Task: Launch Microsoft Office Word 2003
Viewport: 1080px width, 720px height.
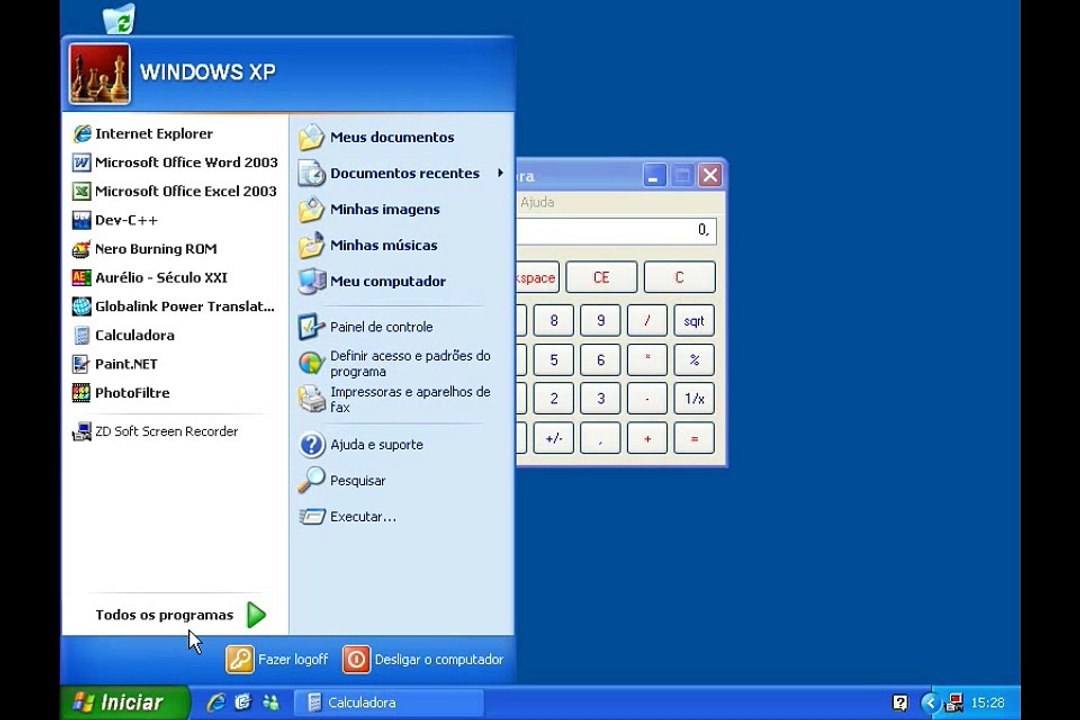Action: (x=175, y=163)
